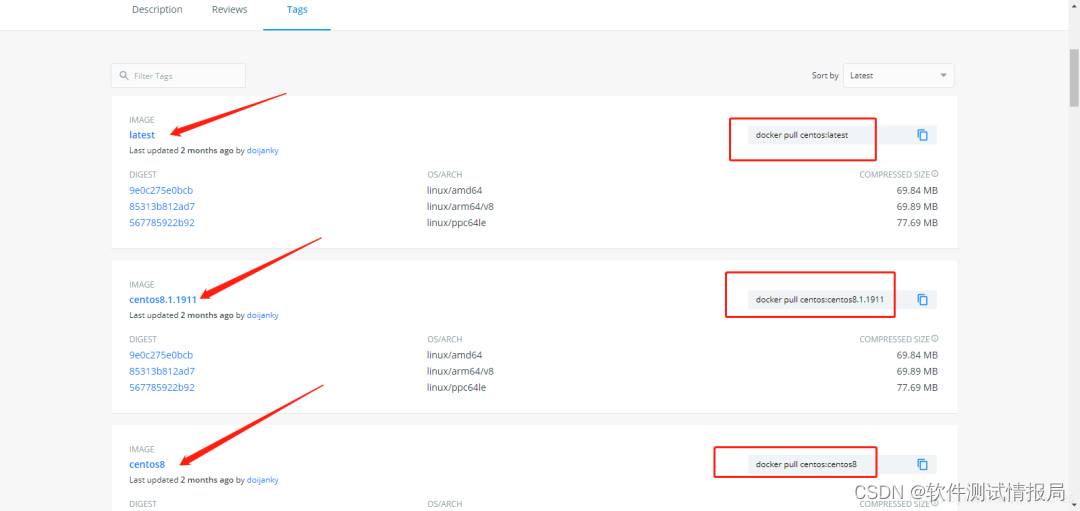Click linux/arm64/v8 in the centos8.1.1911 card
This screenshot has height=511, width=1080.
pyautogui.click(x=460, y=371)
